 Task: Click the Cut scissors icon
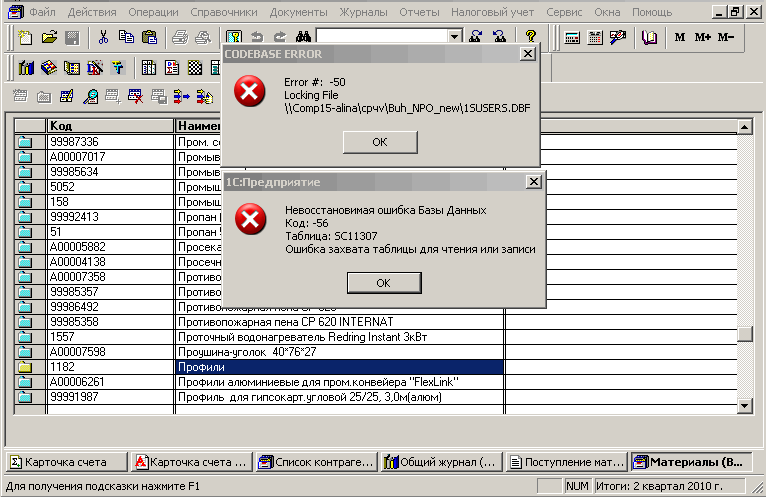pyautogui.click(x=103, y=38)
